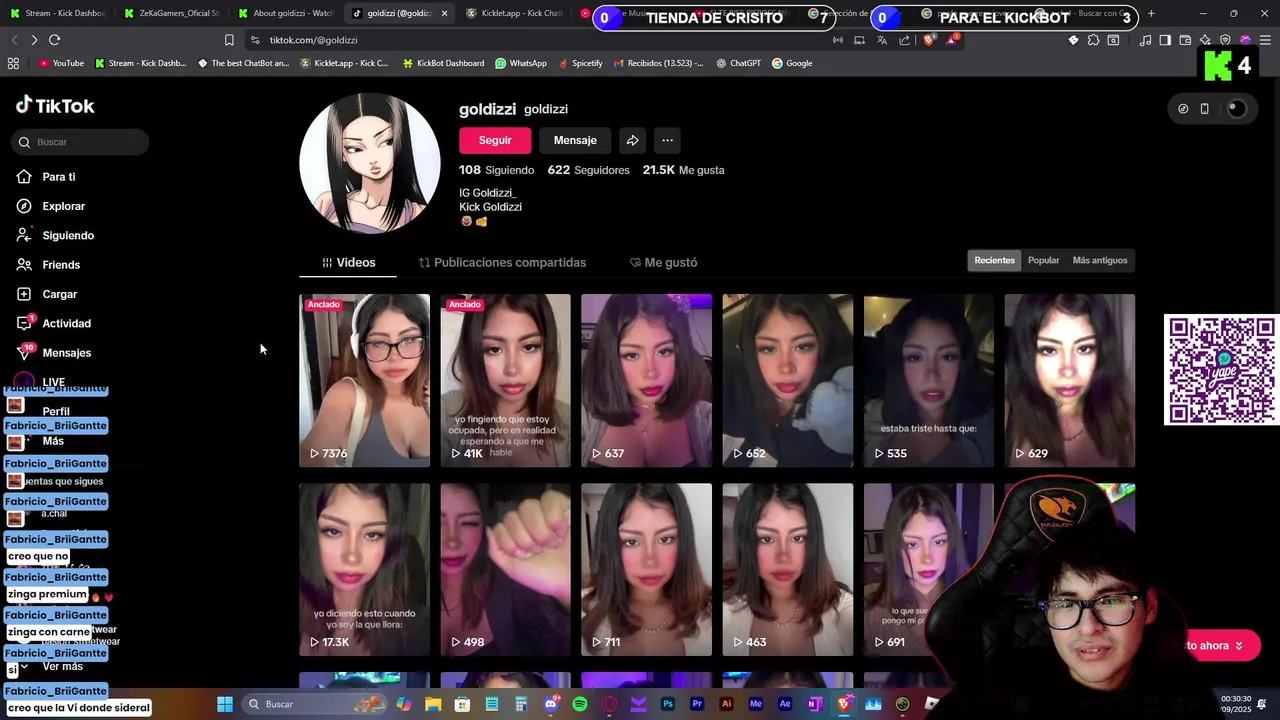Reload the page in the browser
Screen dimensions: 1280x720
tap(54, 40)
